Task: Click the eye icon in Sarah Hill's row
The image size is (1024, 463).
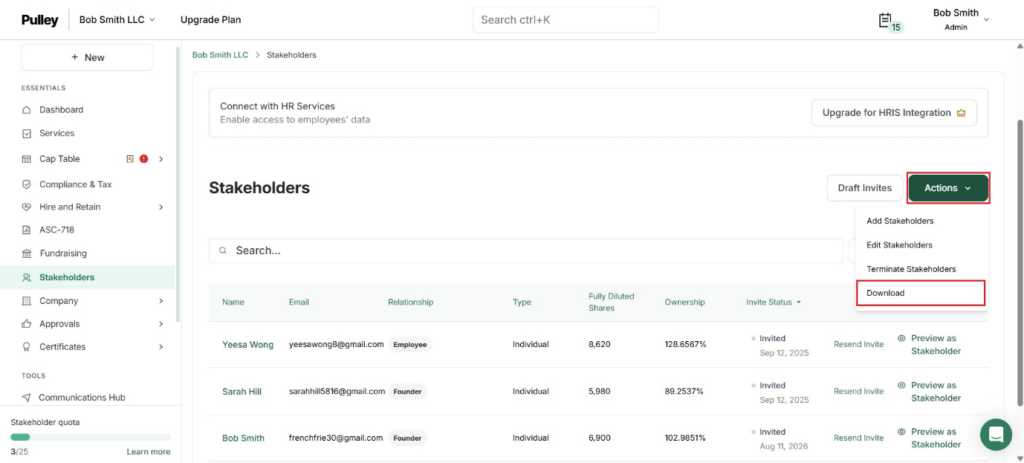Action: (902, 385)
